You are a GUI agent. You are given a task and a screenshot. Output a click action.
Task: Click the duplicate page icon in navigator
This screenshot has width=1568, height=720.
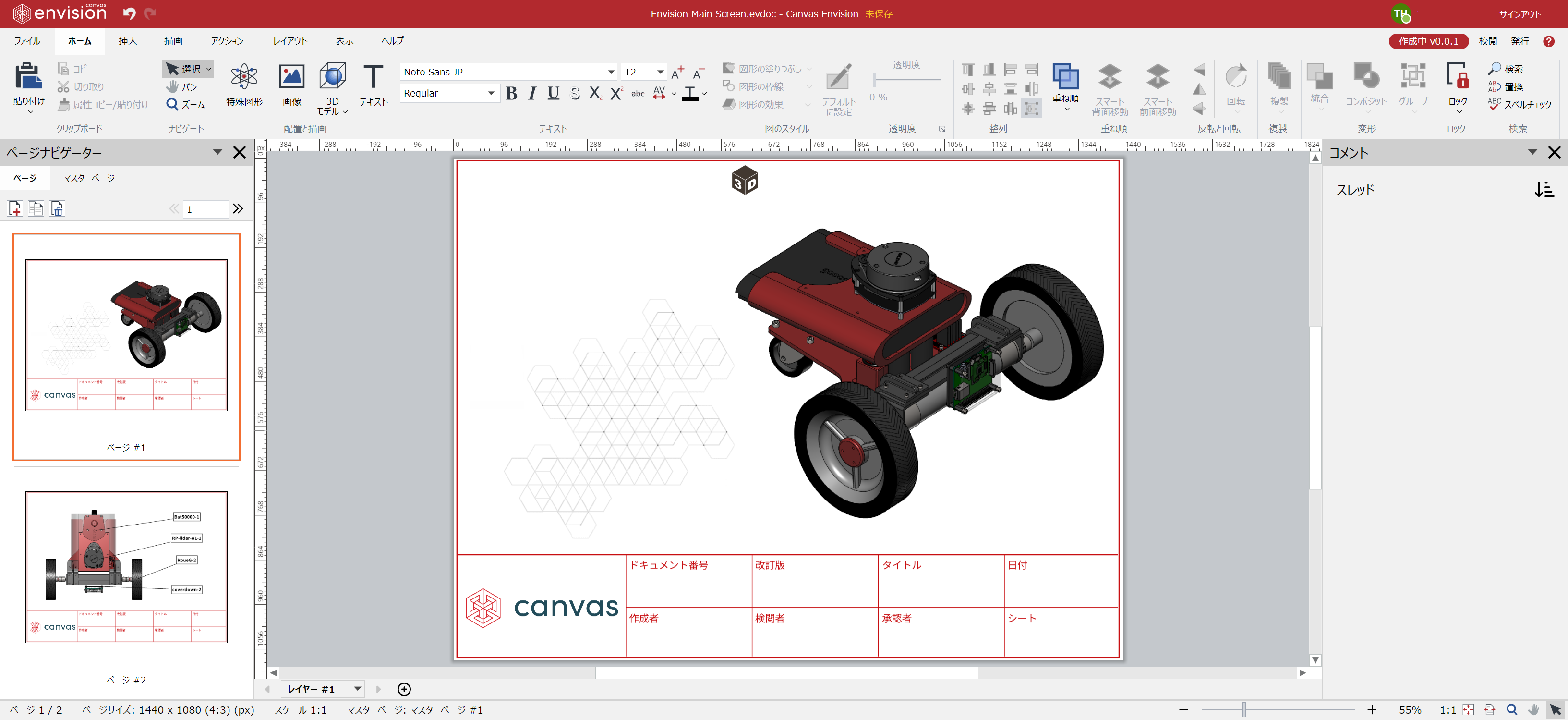pyautogui.click(x=36, y=208)
